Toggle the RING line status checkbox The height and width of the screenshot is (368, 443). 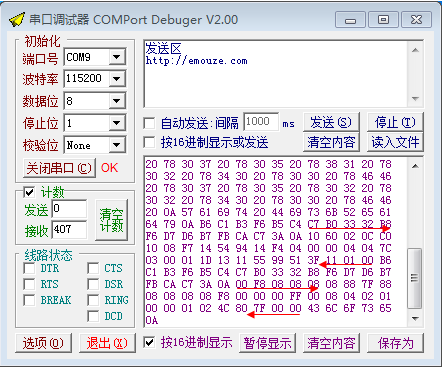coord(93,300)
